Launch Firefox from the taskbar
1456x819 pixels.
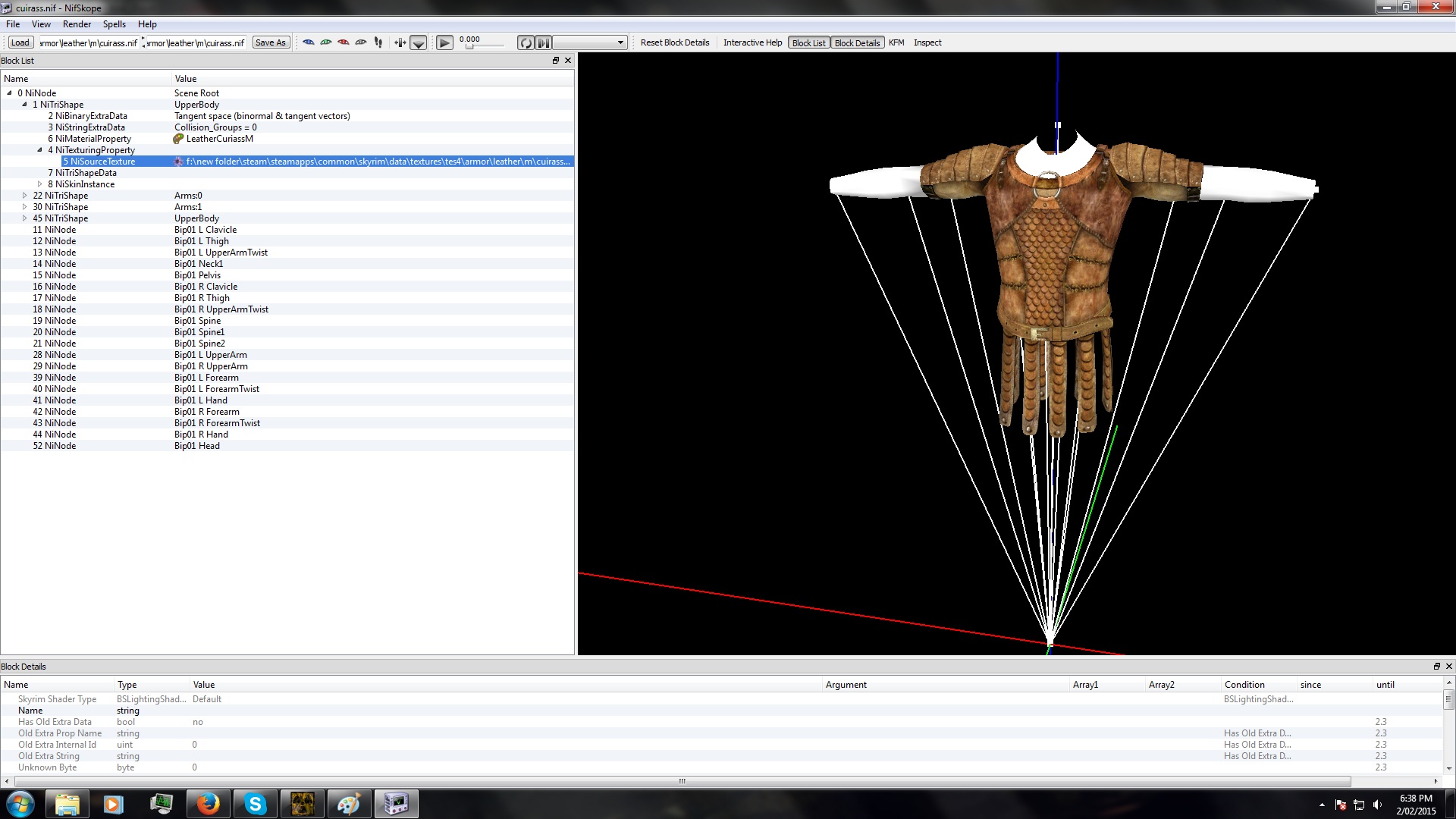(x=209, y=804)
